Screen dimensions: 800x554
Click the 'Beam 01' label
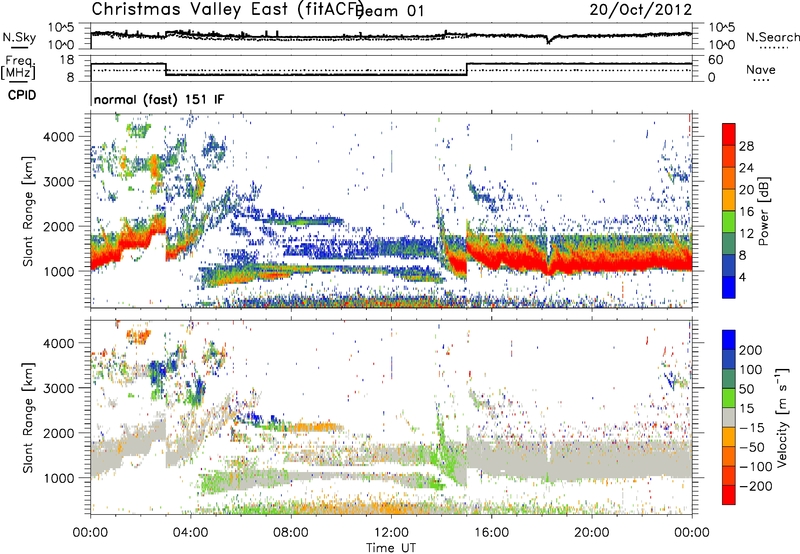pos(390,11)
